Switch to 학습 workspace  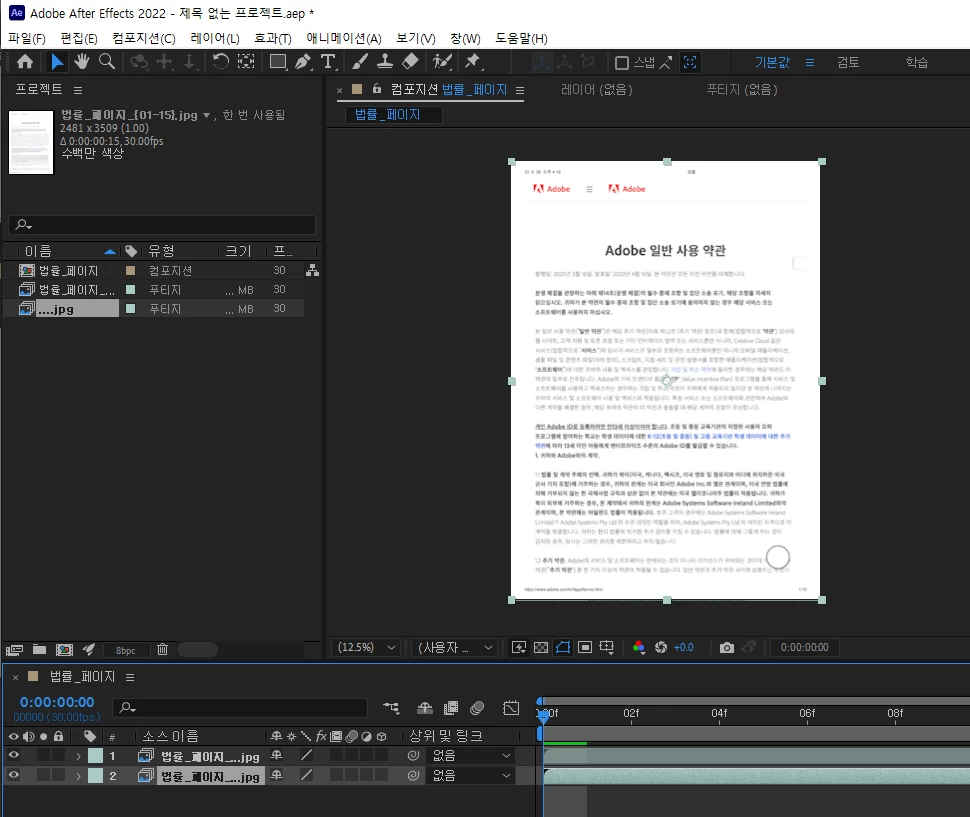[917, 62]
